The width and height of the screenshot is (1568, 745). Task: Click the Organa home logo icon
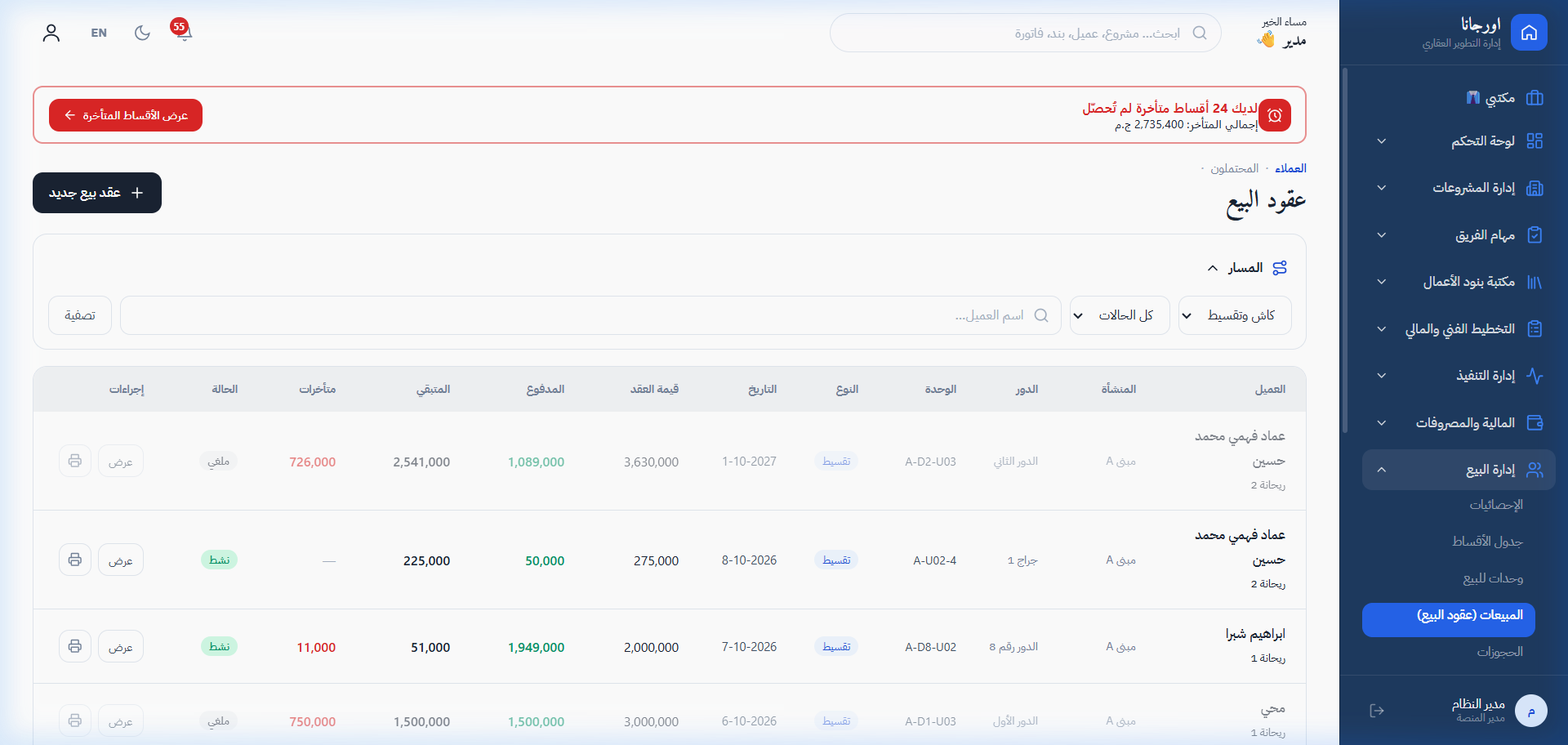(x=1529, y=33)
